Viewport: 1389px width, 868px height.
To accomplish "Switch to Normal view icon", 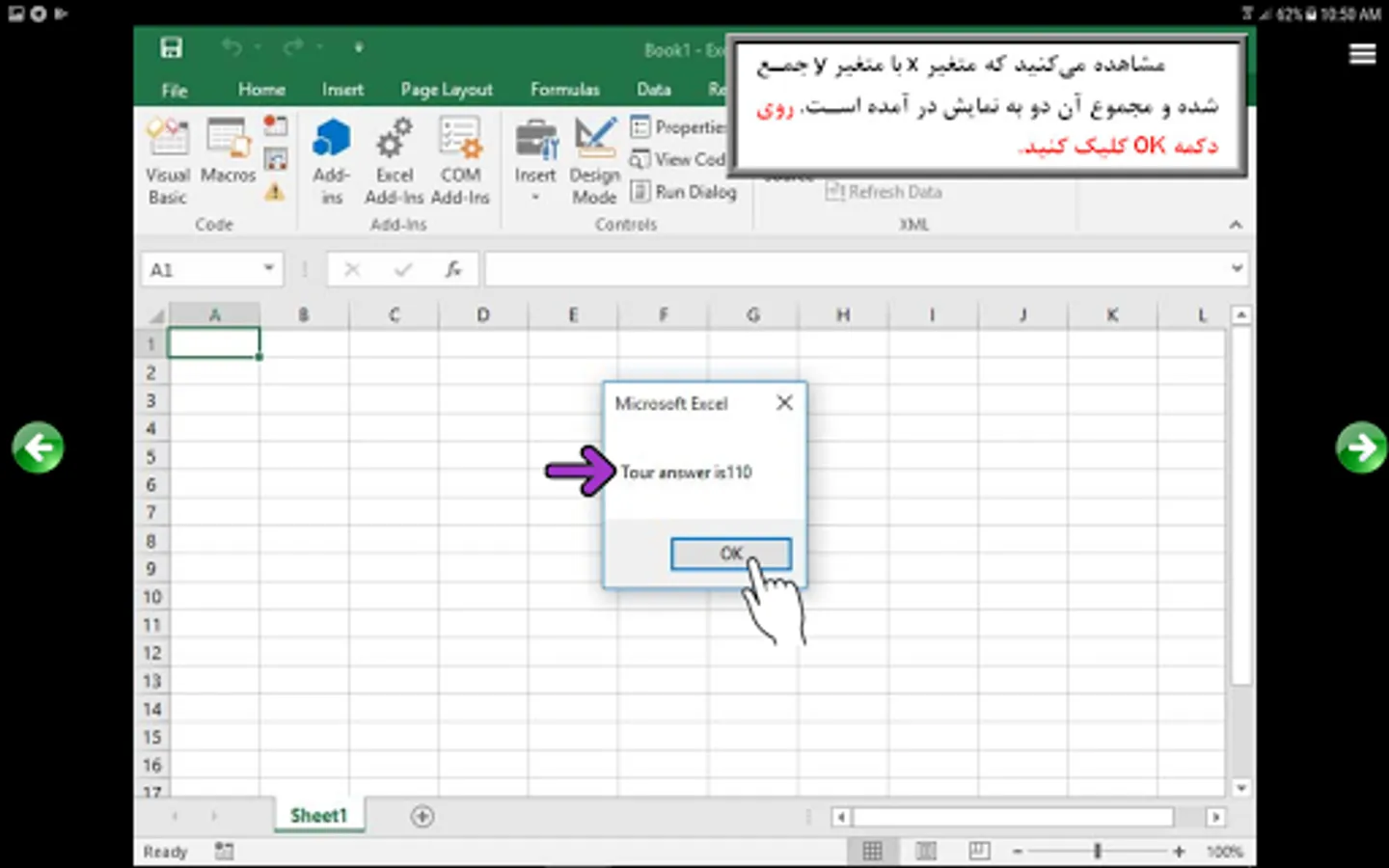I will [x=872, y=851].
